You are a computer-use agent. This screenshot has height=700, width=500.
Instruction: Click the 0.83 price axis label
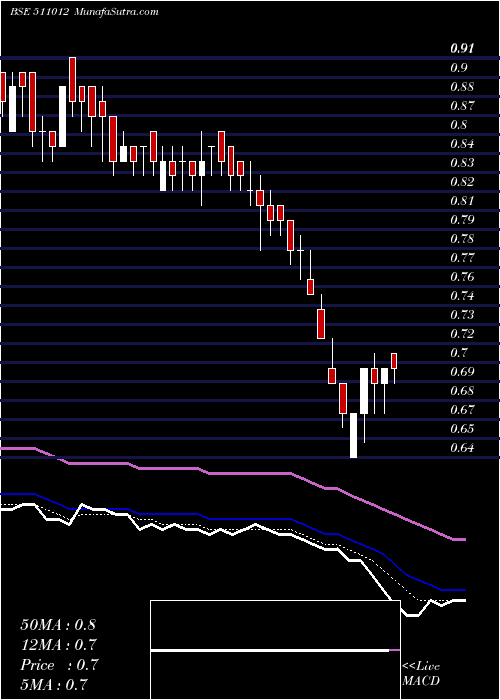click(462, 162)
